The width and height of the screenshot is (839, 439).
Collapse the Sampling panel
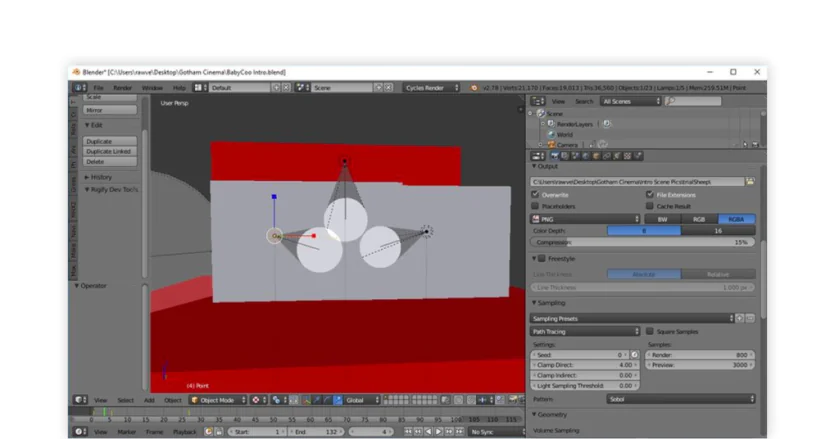pos(548,303)
